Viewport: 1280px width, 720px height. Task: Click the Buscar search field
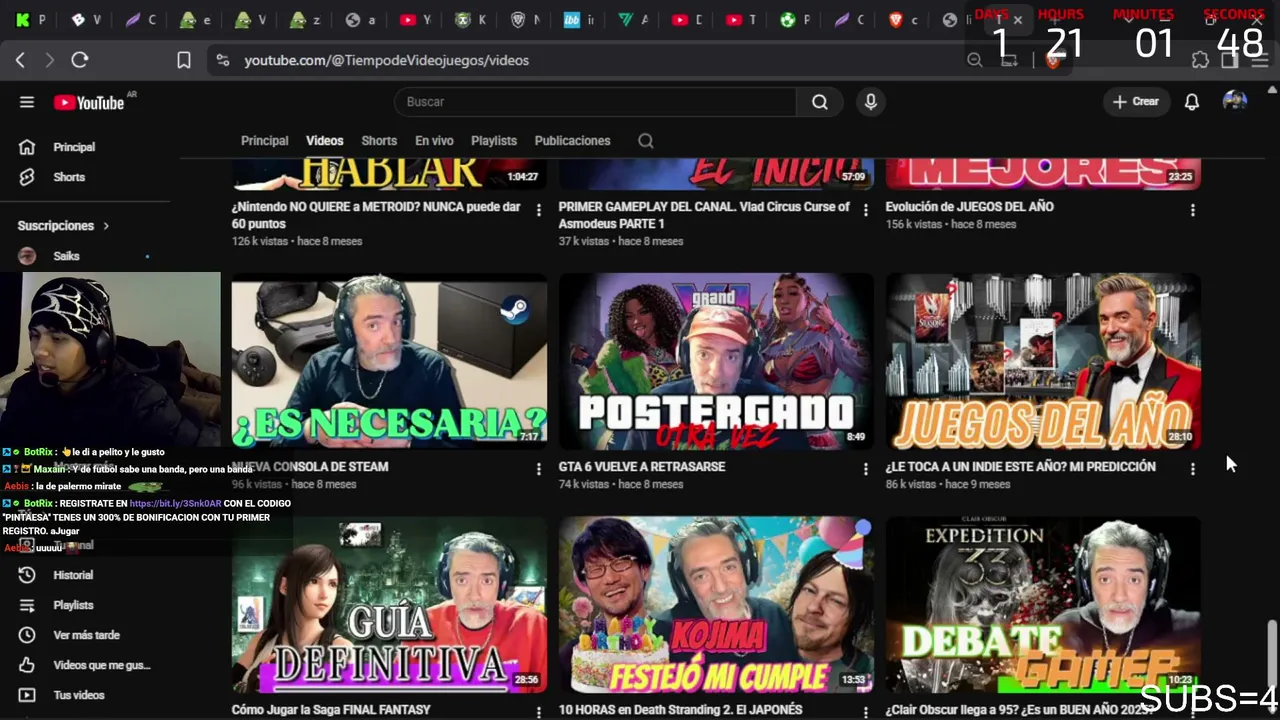click(x=596, y=102)
